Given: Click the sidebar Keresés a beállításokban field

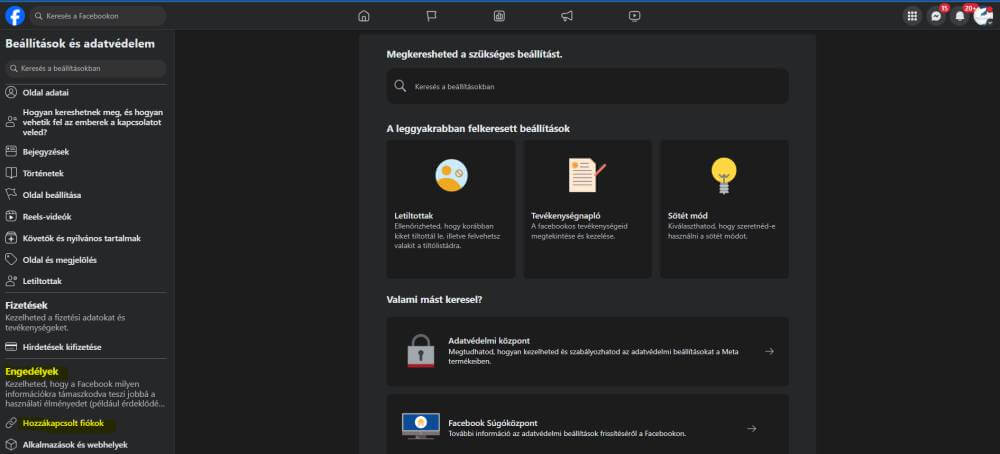Looking at the screenshot, I should [x=85, y=68].
